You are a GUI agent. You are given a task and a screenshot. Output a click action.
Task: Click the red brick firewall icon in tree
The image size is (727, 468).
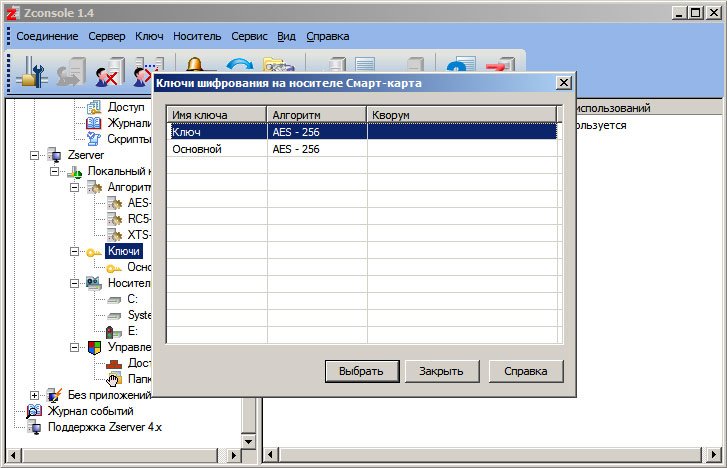point(114,364)
